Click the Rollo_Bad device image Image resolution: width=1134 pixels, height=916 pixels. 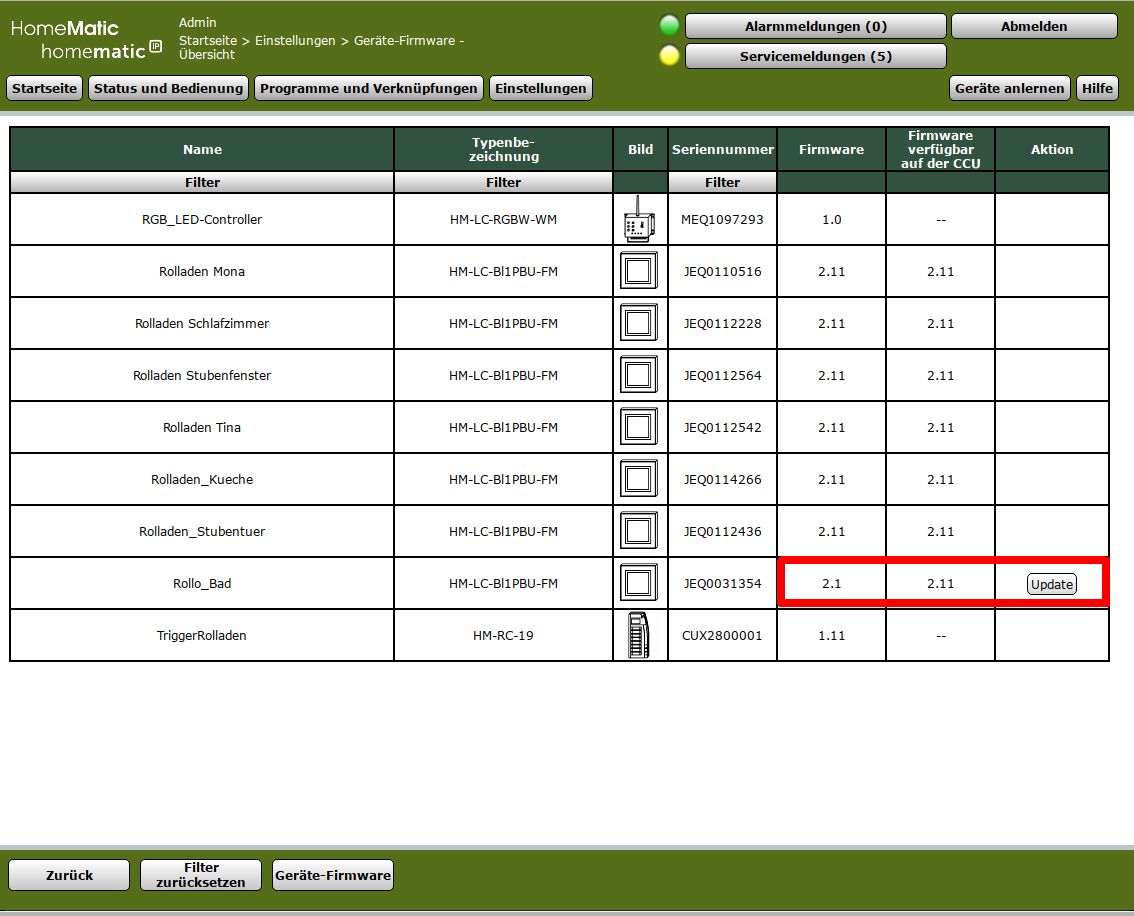pos(639,583)
